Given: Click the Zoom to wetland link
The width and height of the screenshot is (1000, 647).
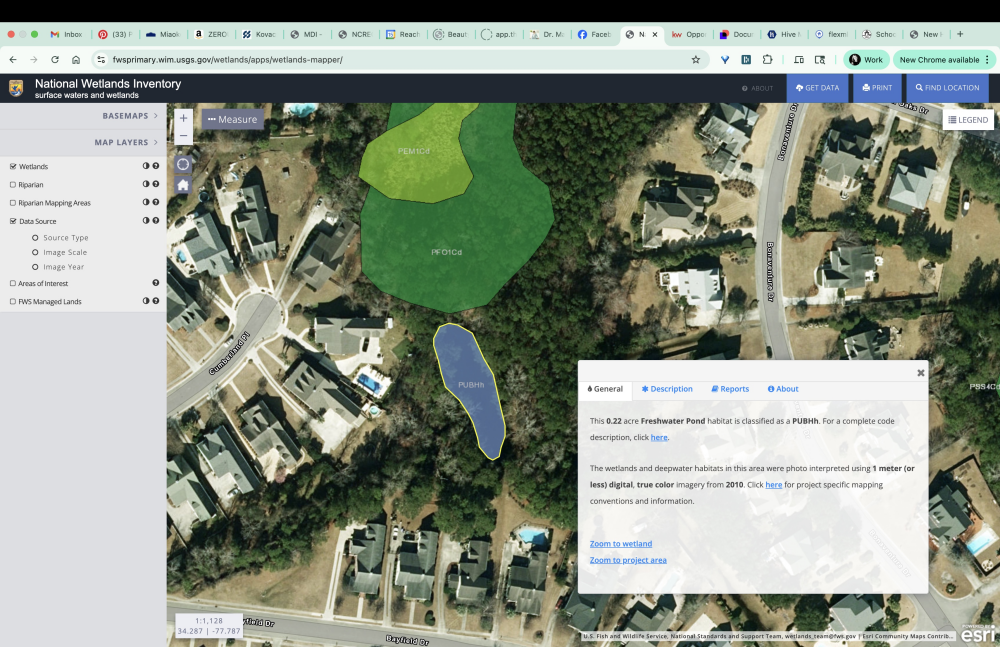Looking at the screenshot, I should (x=621, y=544).
